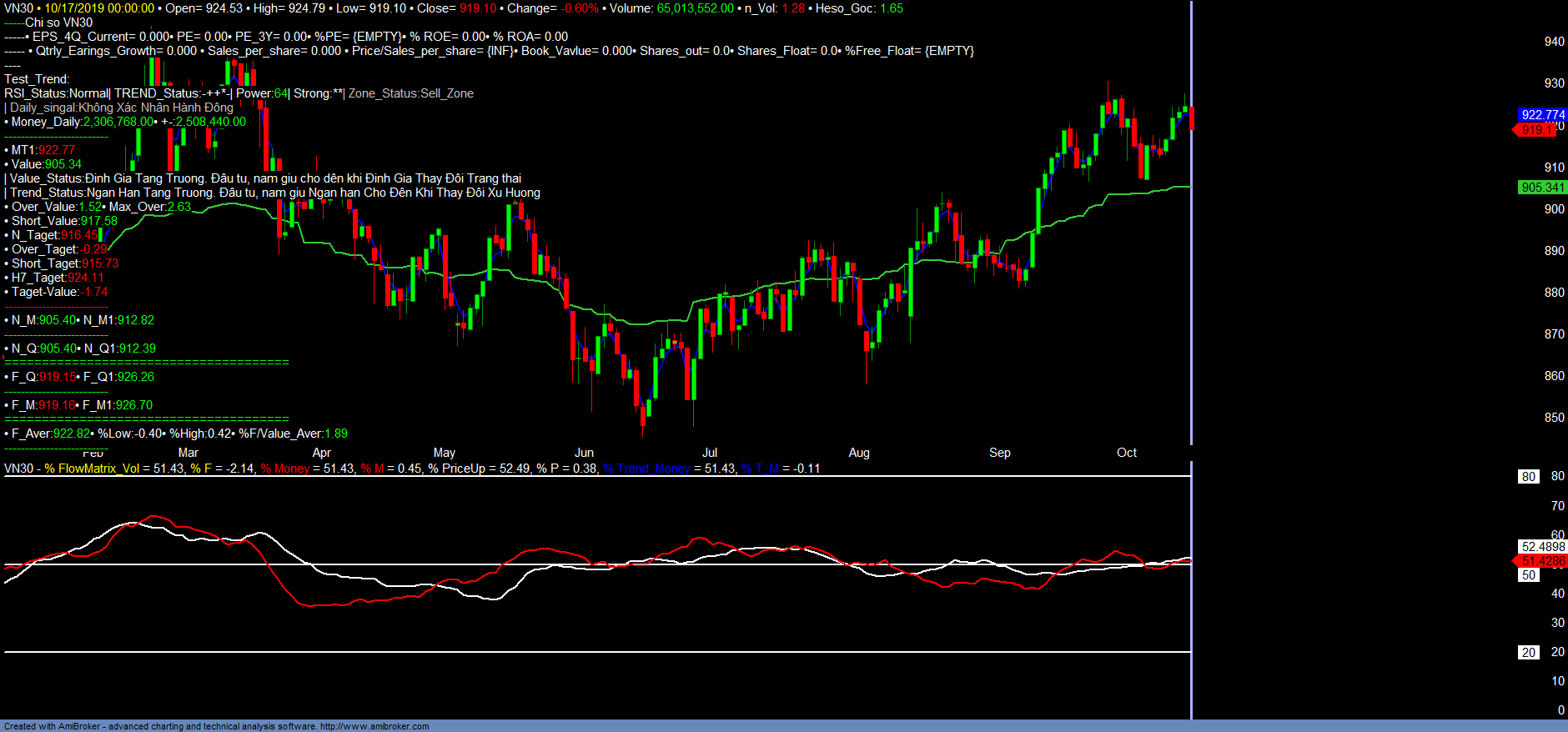Select the Aug label on the time axis
The width and height of the screenshot is (1568, 732).
pos(858,453)
